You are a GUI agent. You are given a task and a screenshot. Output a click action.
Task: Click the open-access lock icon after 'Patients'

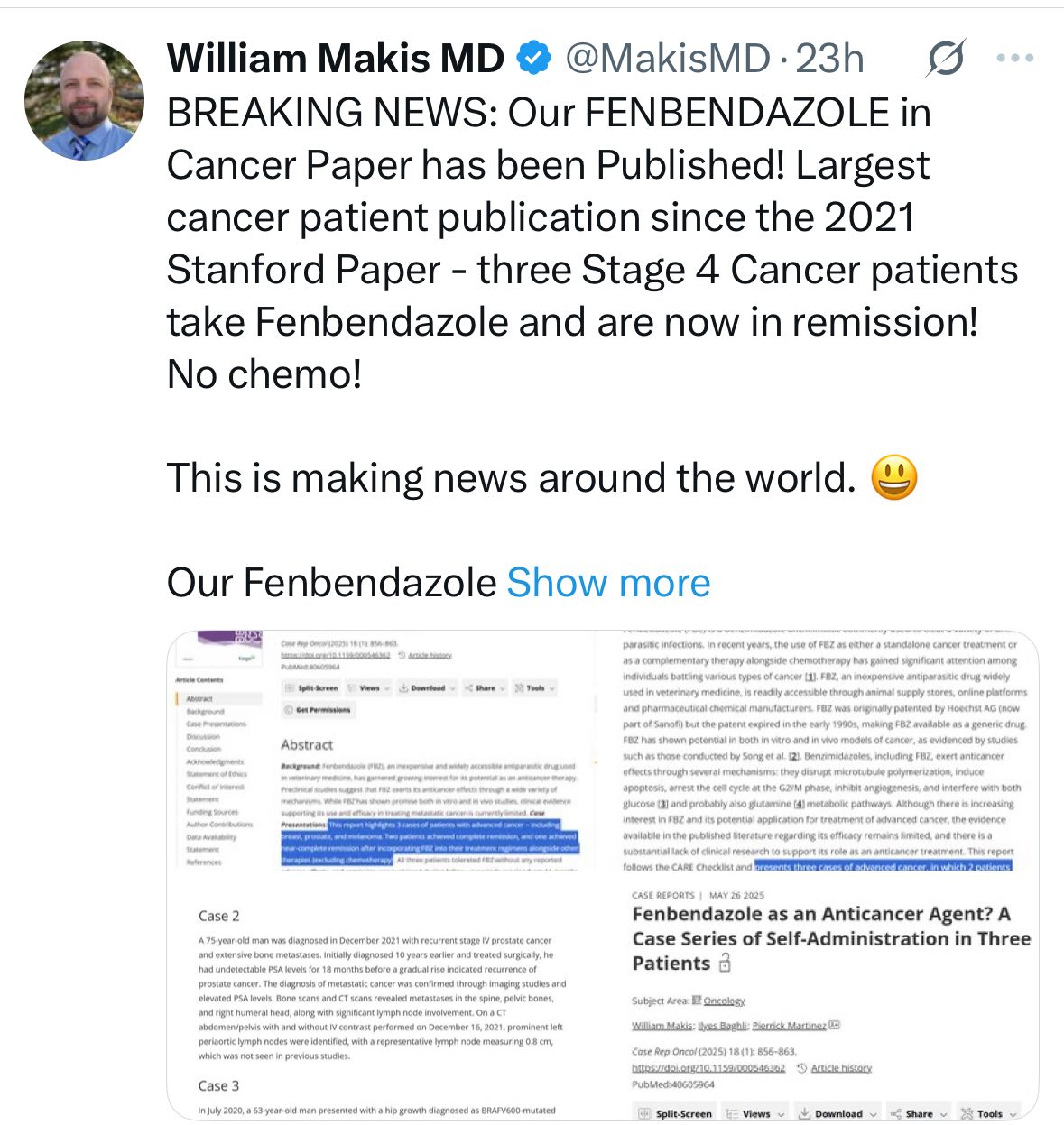[x=724, y=964]
